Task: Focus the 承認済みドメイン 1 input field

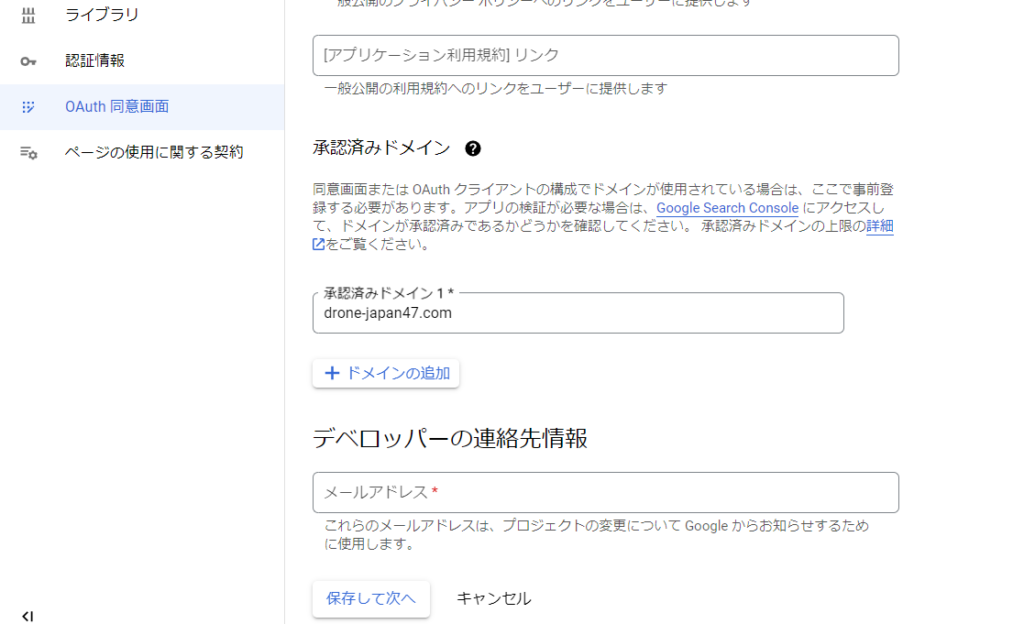Action: click(578, 313)
